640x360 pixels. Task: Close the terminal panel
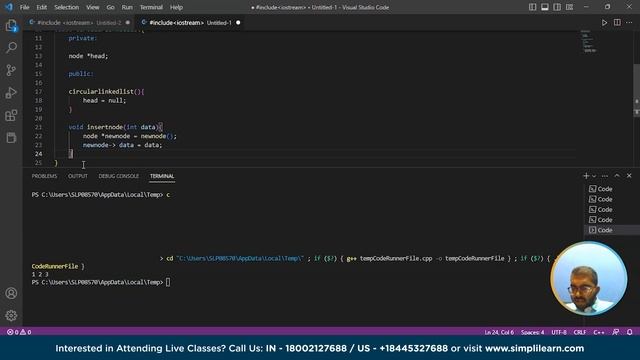(x=629, y=176)
